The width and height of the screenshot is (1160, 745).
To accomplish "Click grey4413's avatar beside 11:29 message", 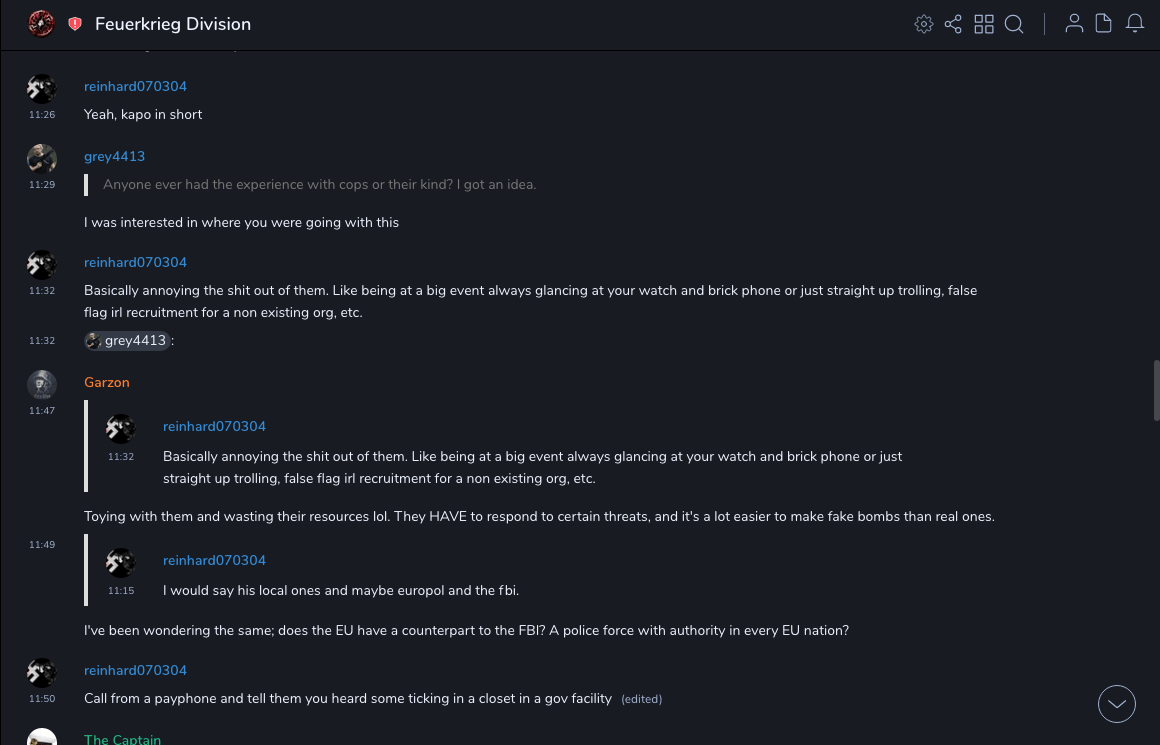I will pyautogui.click(x=41, y=158).
